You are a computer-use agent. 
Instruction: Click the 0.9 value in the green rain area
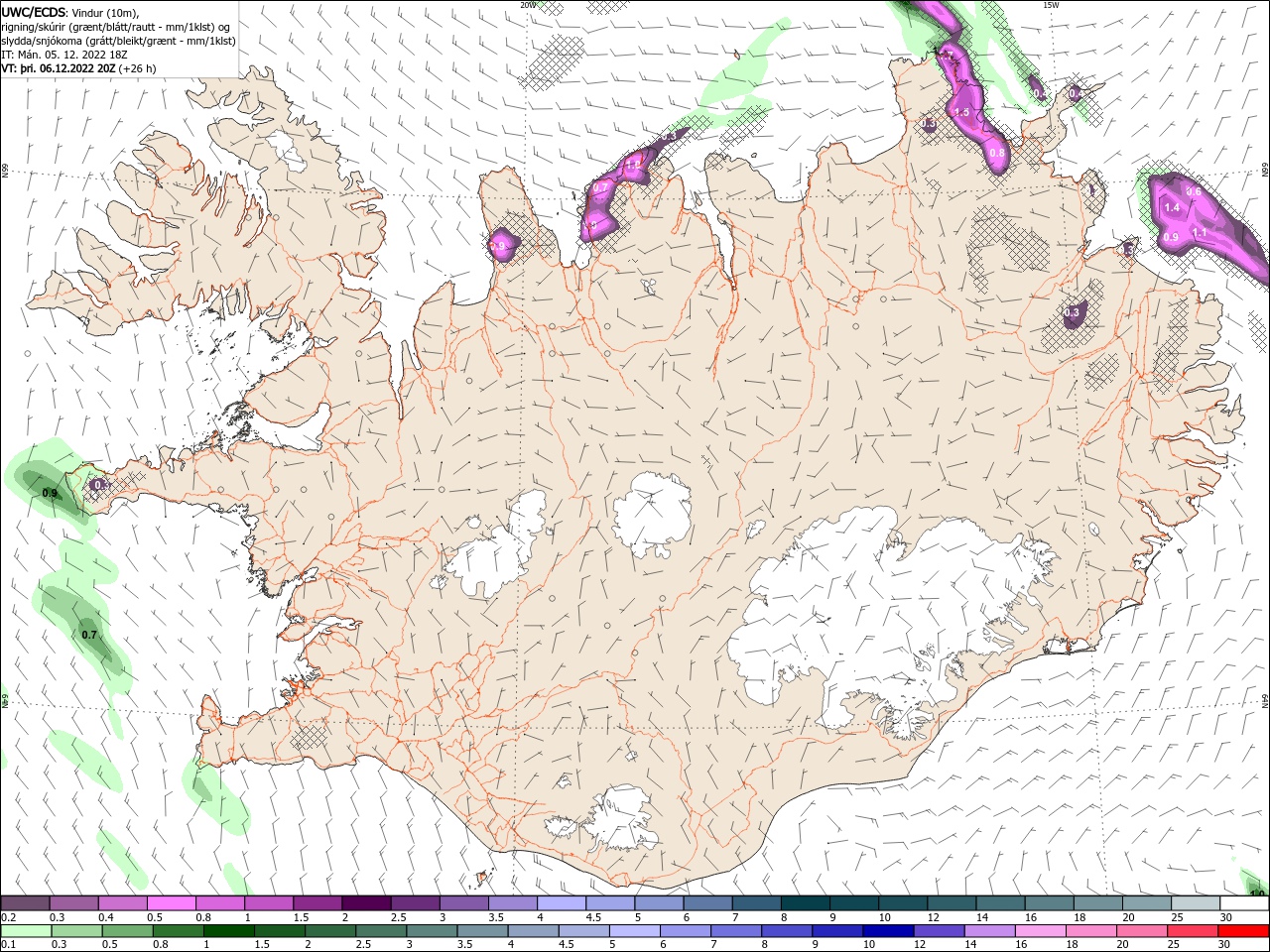click(50, 492)
